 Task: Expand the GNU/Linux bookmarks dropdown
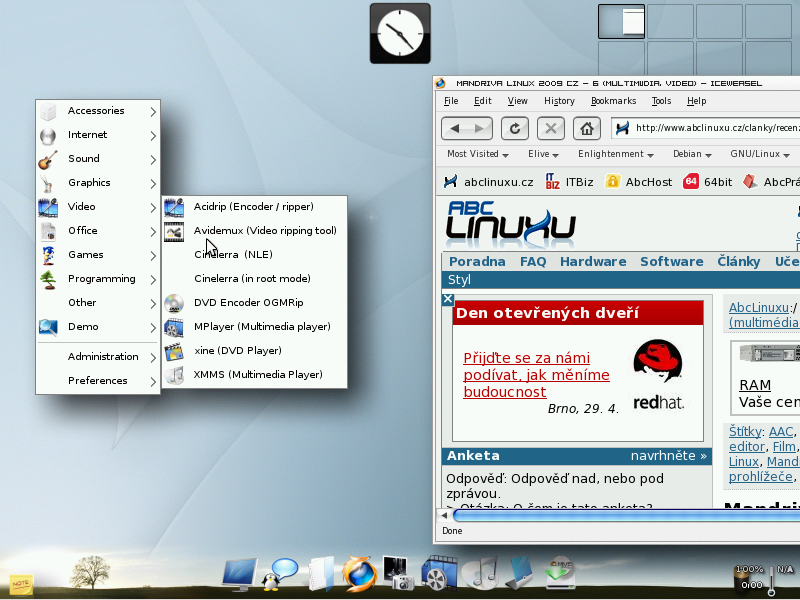click(760, 154)
